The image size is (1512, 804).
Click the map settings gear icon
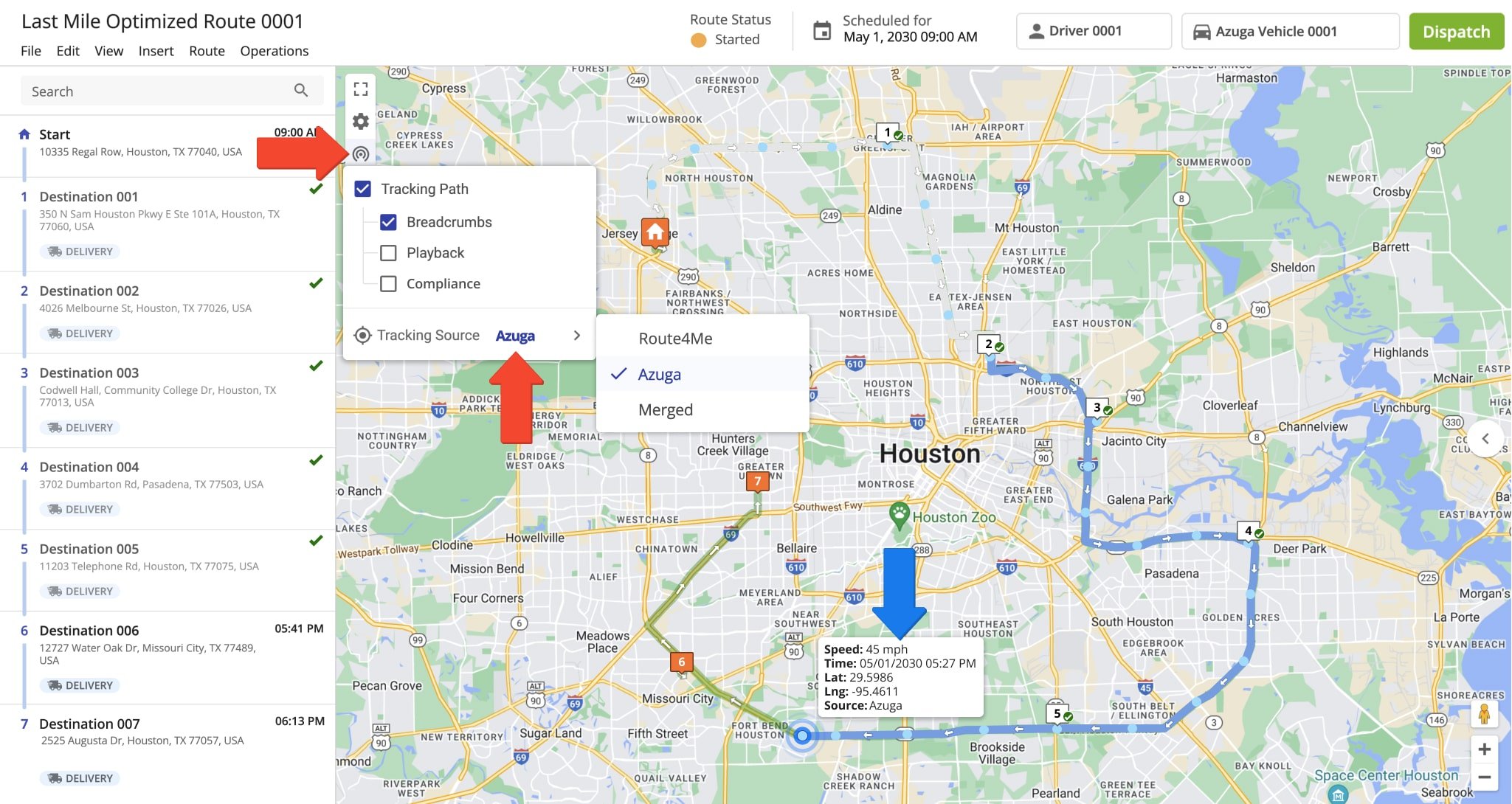coord(359,120)
